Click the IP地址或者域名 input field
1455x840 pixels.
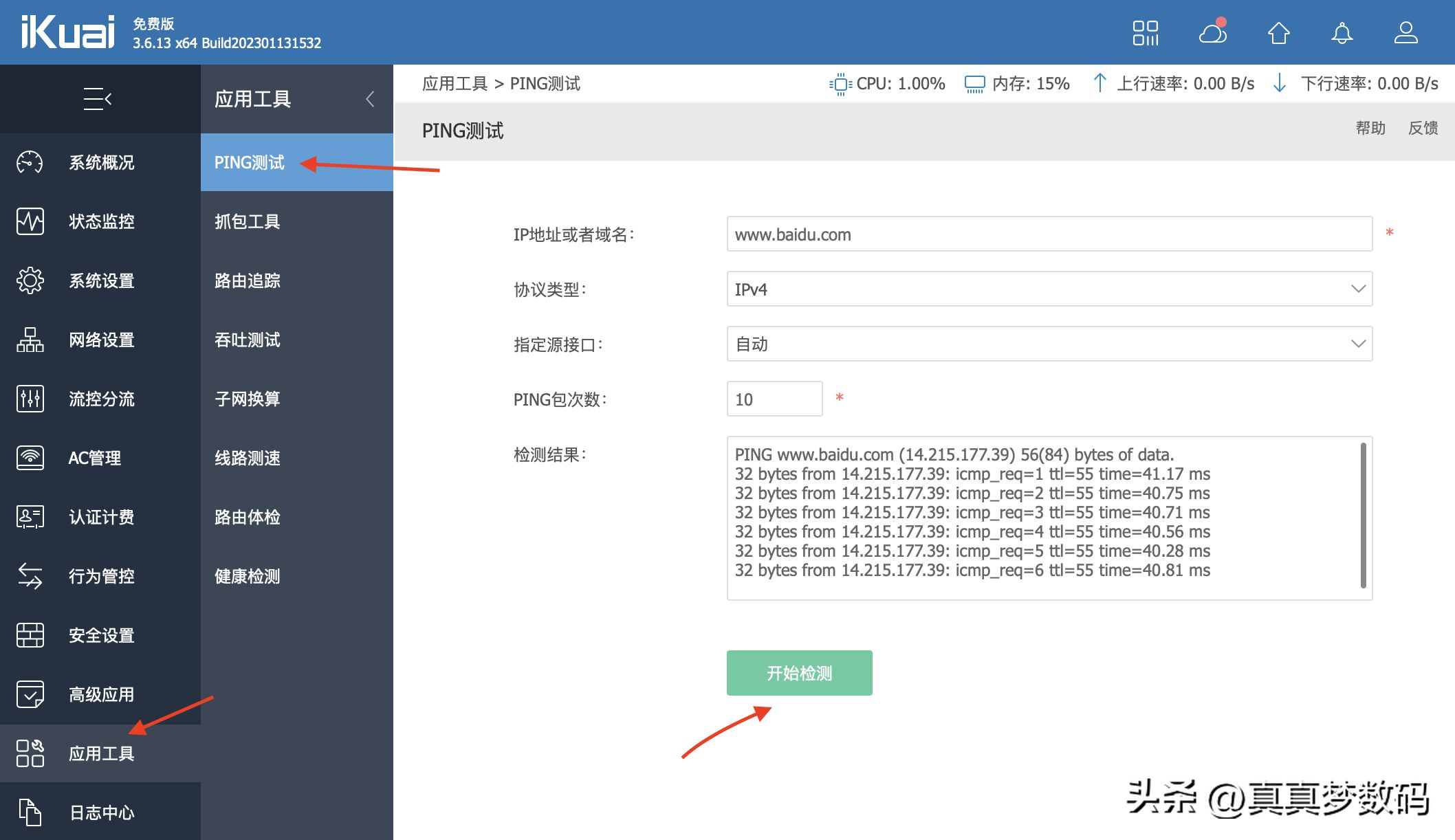pos(1049,234)
